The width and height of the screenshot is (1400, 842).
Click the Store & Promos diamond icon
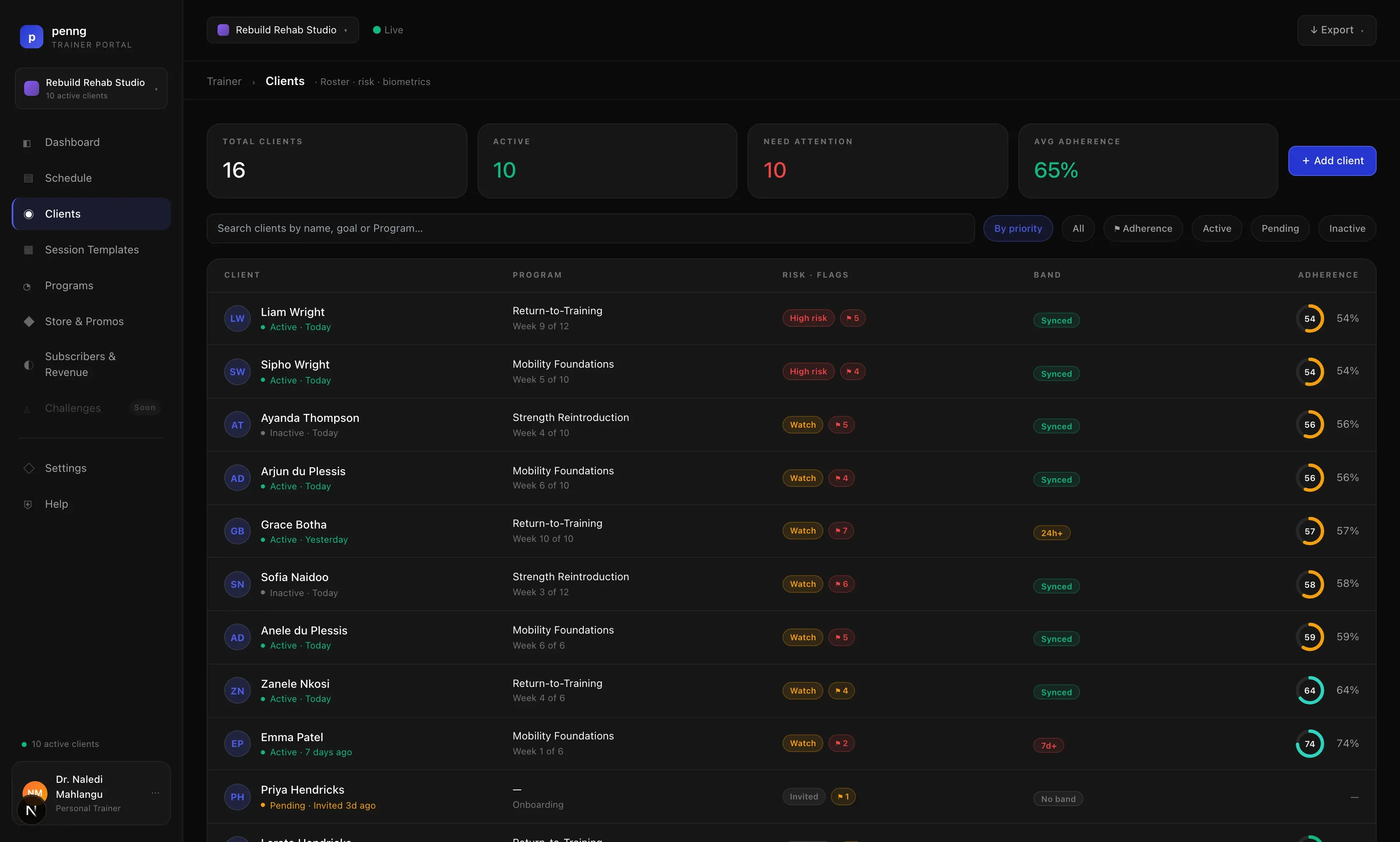29,322
